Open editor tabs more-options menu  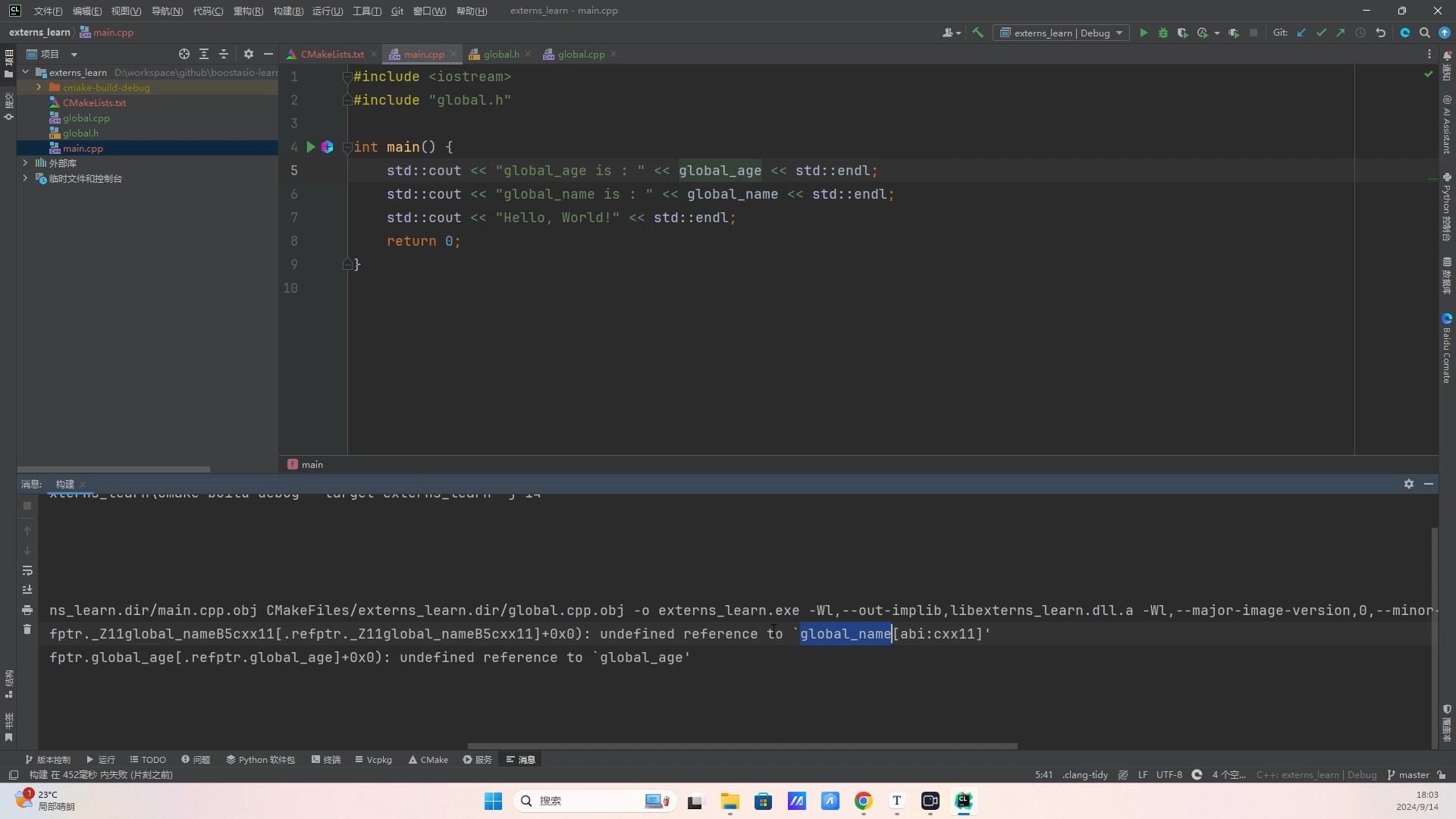(x=1429, y=55)
